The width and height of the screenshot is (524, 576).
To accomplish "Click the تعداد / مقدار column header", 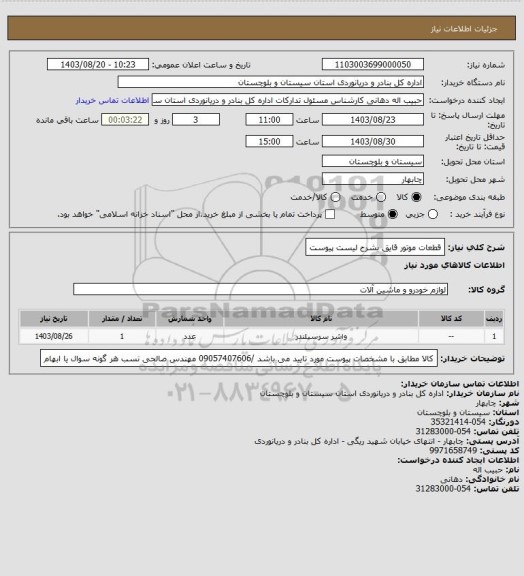I will click(122, 318).
